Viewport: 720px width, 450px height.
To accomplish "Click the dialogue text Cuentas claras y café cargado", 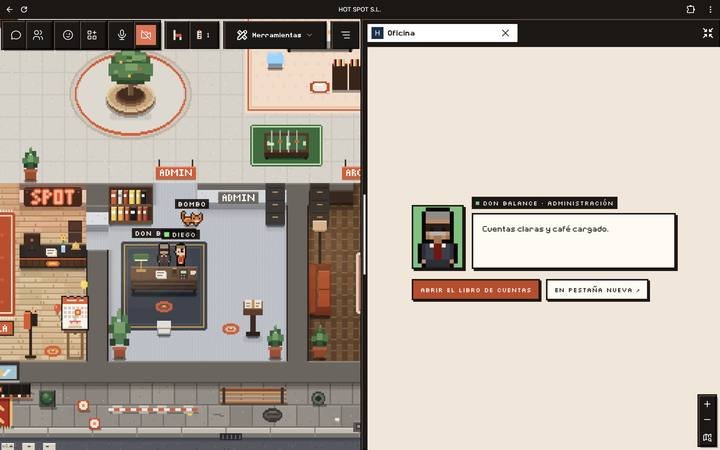I will 545,229.
